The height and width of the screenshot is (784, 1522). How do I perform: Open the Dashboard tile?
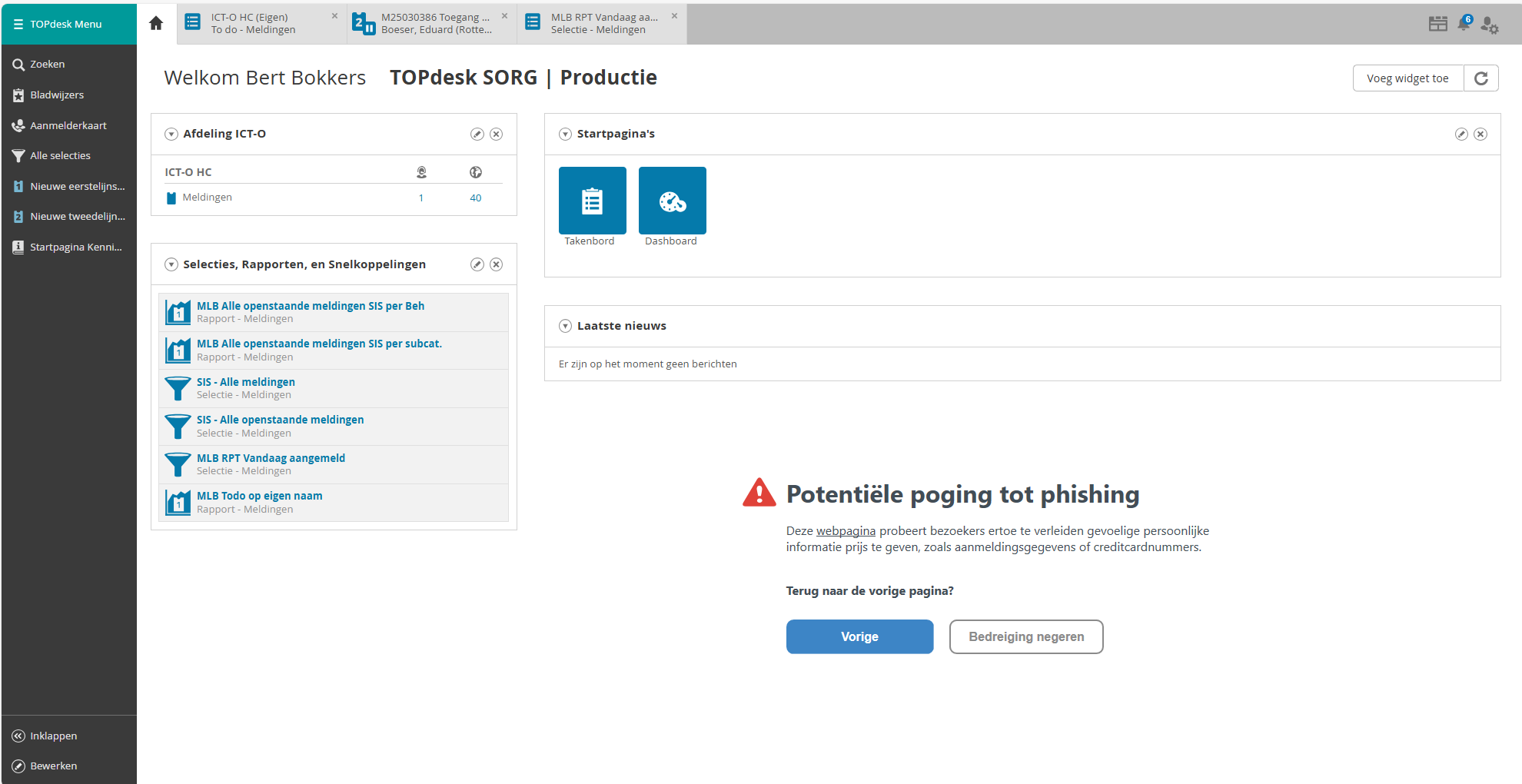673,201
